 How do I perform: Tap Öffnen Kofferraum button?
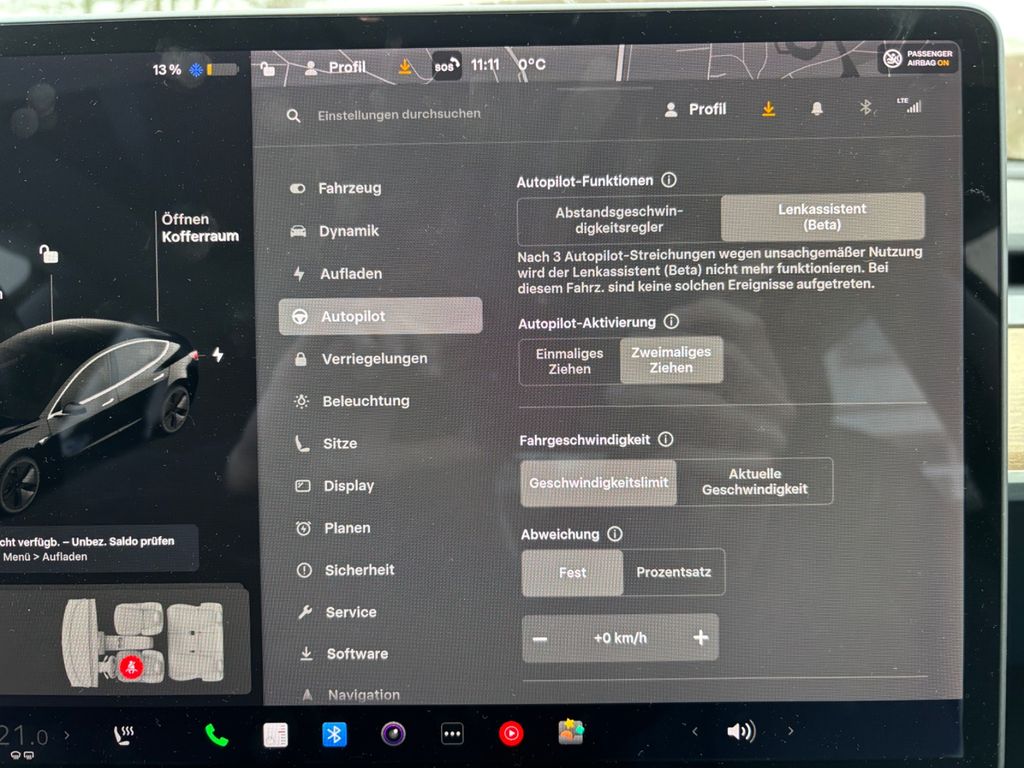200,227
